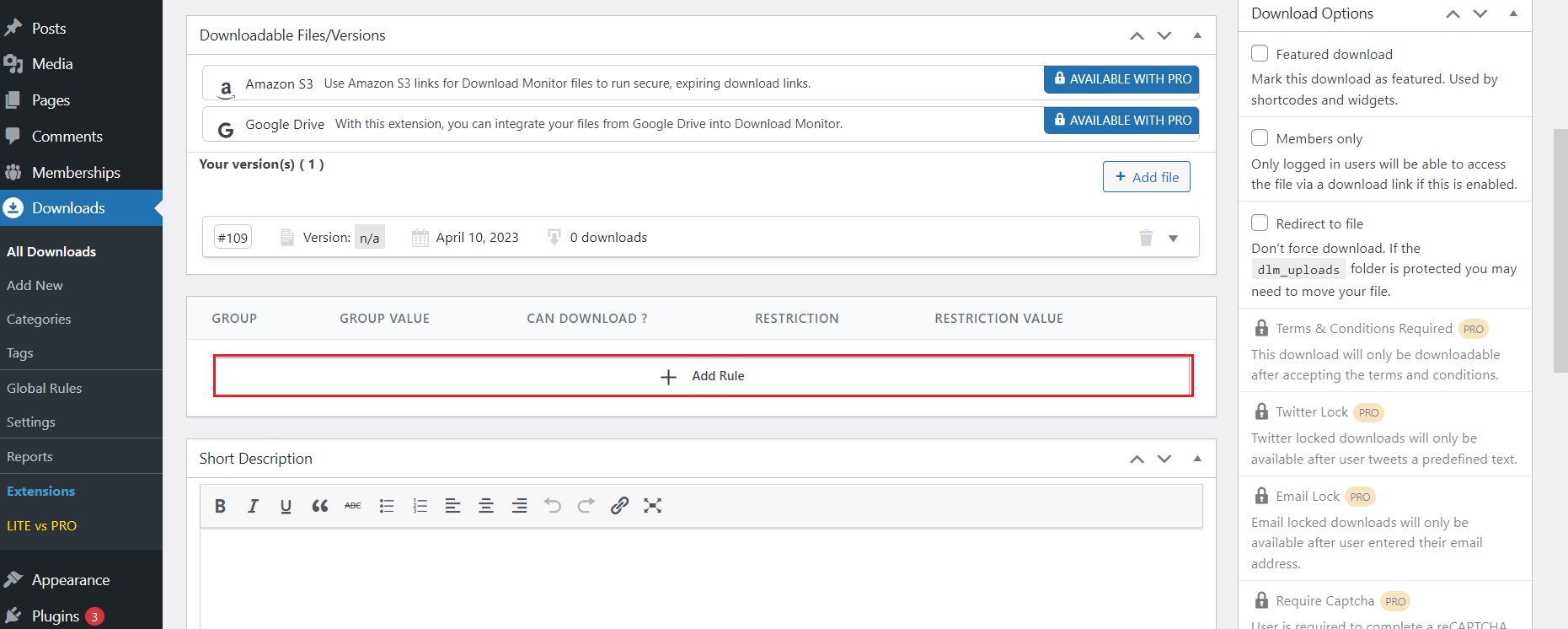The height and width of the screenshot is (629, 1568).
Task: Underline text in Short Description editor
Action: (286, 506)
